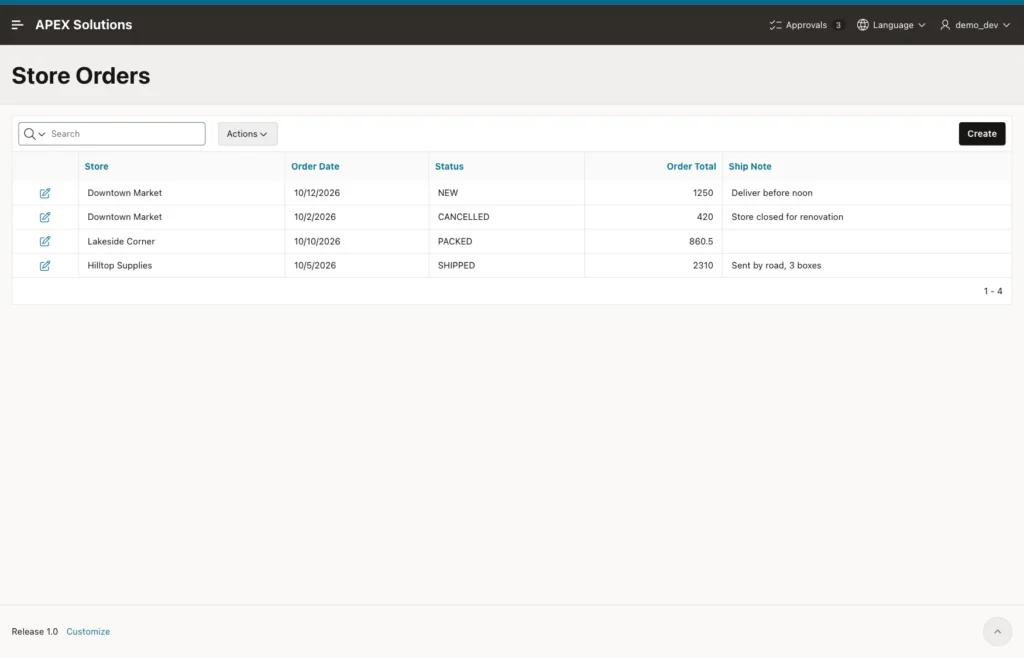
Task: Click the APEX Solutions title
Action: point(84,25)
